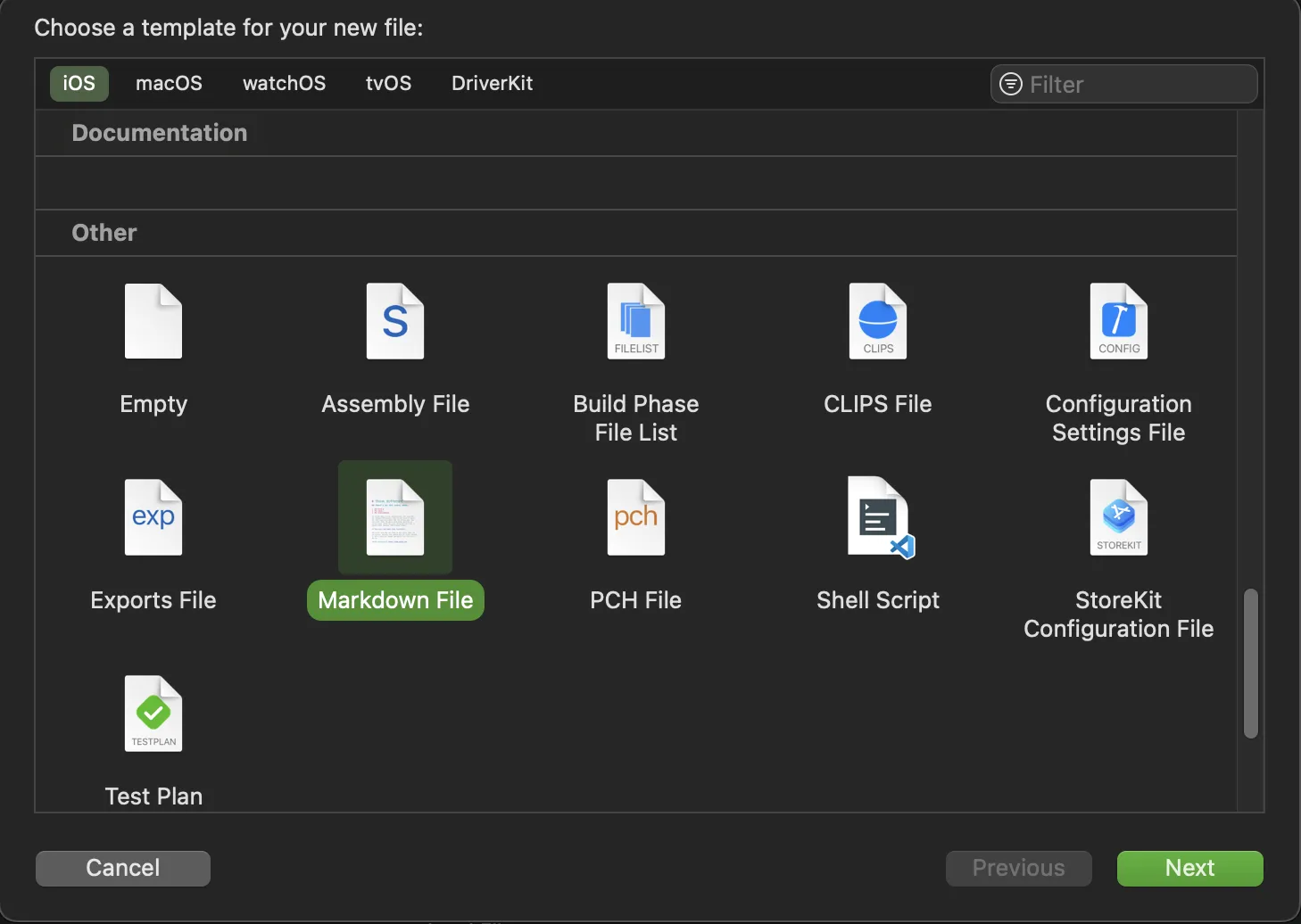
Task: Select the DriverKit tab
Action: tap(492, 84)
